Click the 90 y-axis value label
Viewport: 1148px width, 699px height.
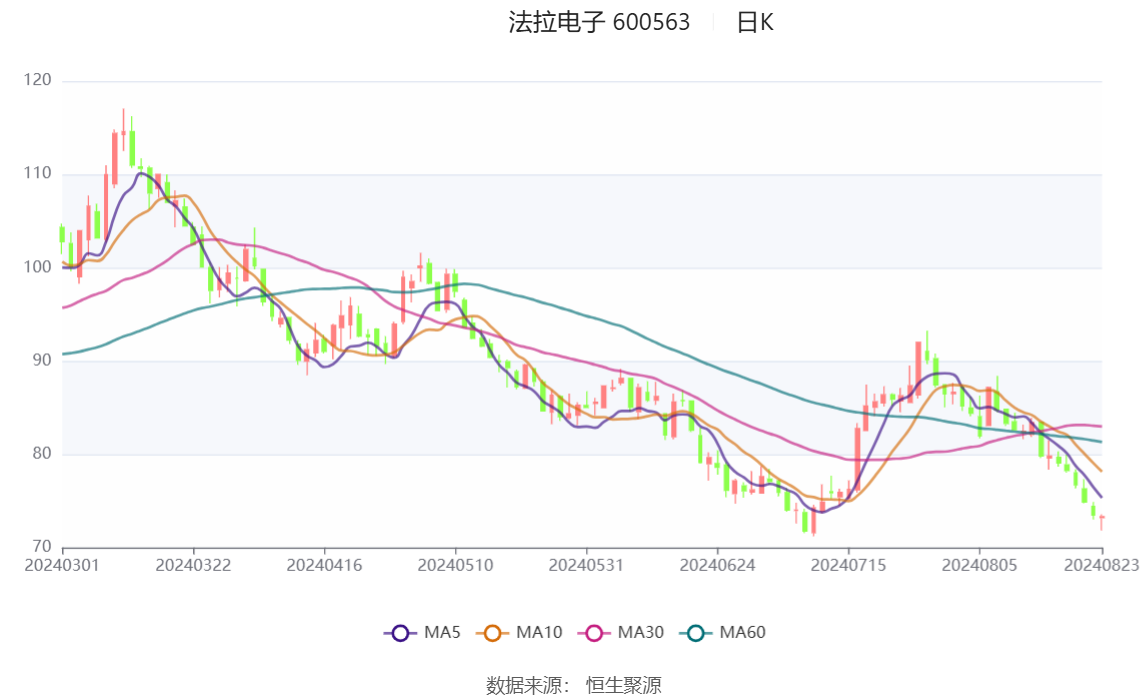tap(42, 360)
